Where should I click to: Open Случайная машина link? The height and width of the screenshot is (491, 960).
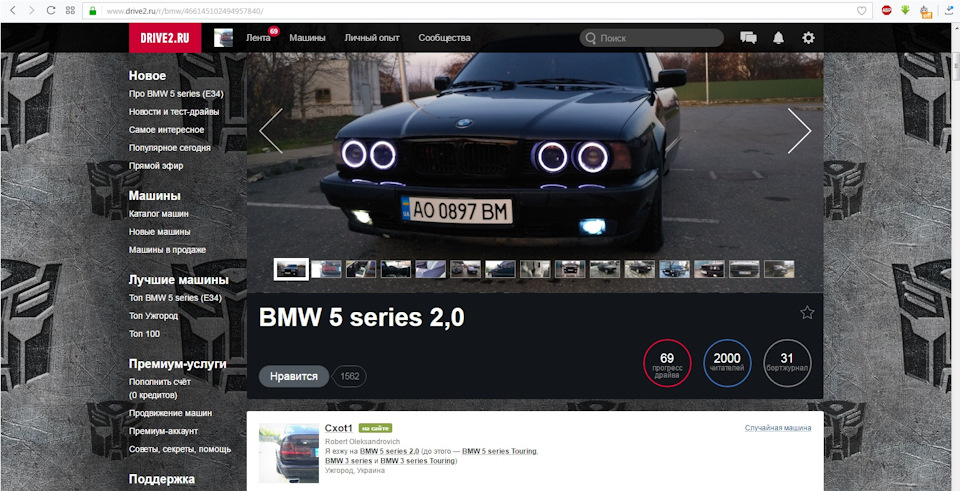pyautogui.click(x=778, y=427)
